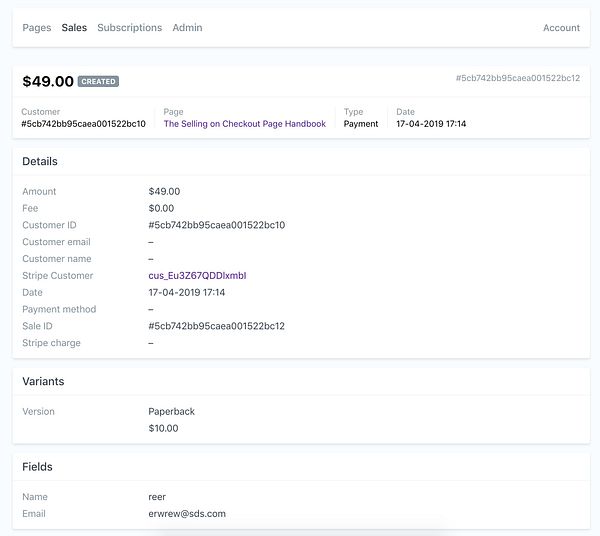Click the Payment type value
The width and height of the screenshot is (600, 536).
point(361,124)
